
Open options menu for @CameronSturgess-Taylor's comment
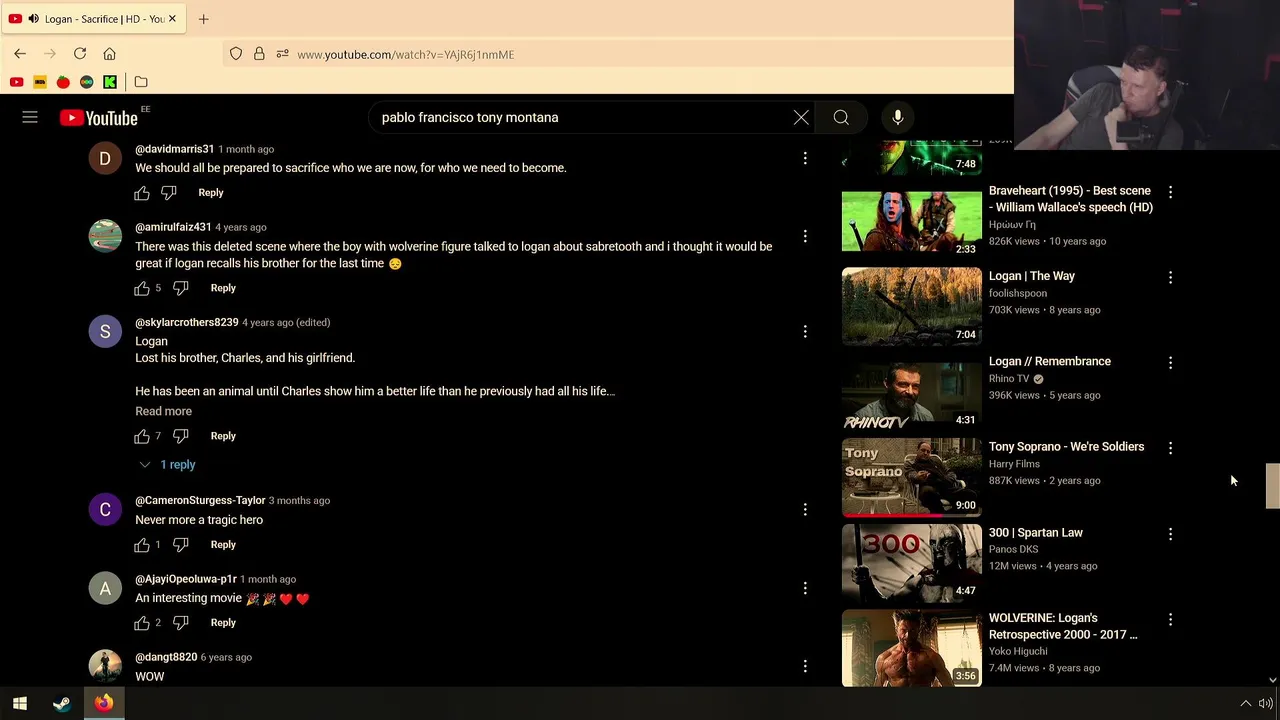coord(805,509)
